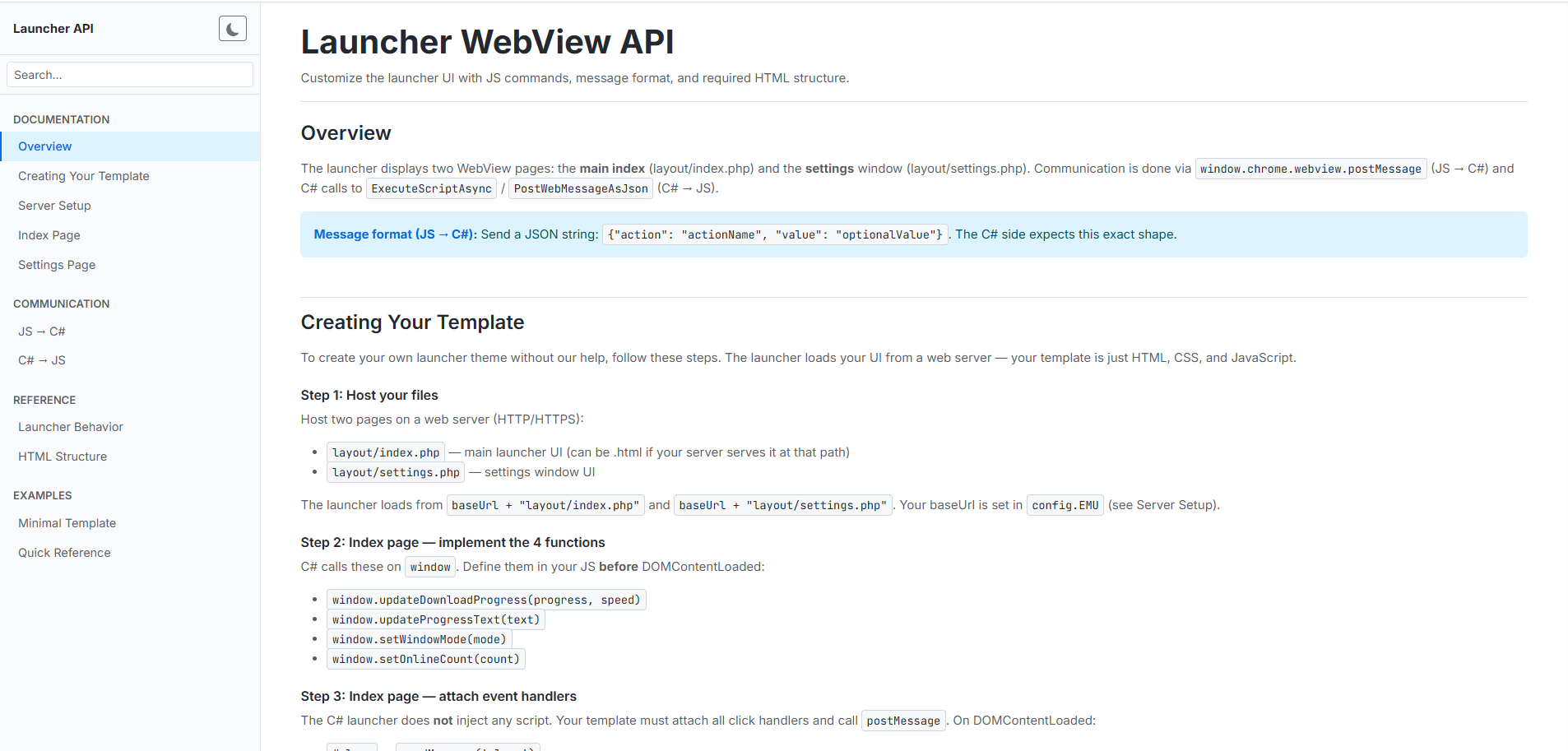The height and width of the screenshot is (751, 1568).
Task: Click the window.setWindowMode(mode) code item
Action: pyautogui.click(x=420, y=639)
